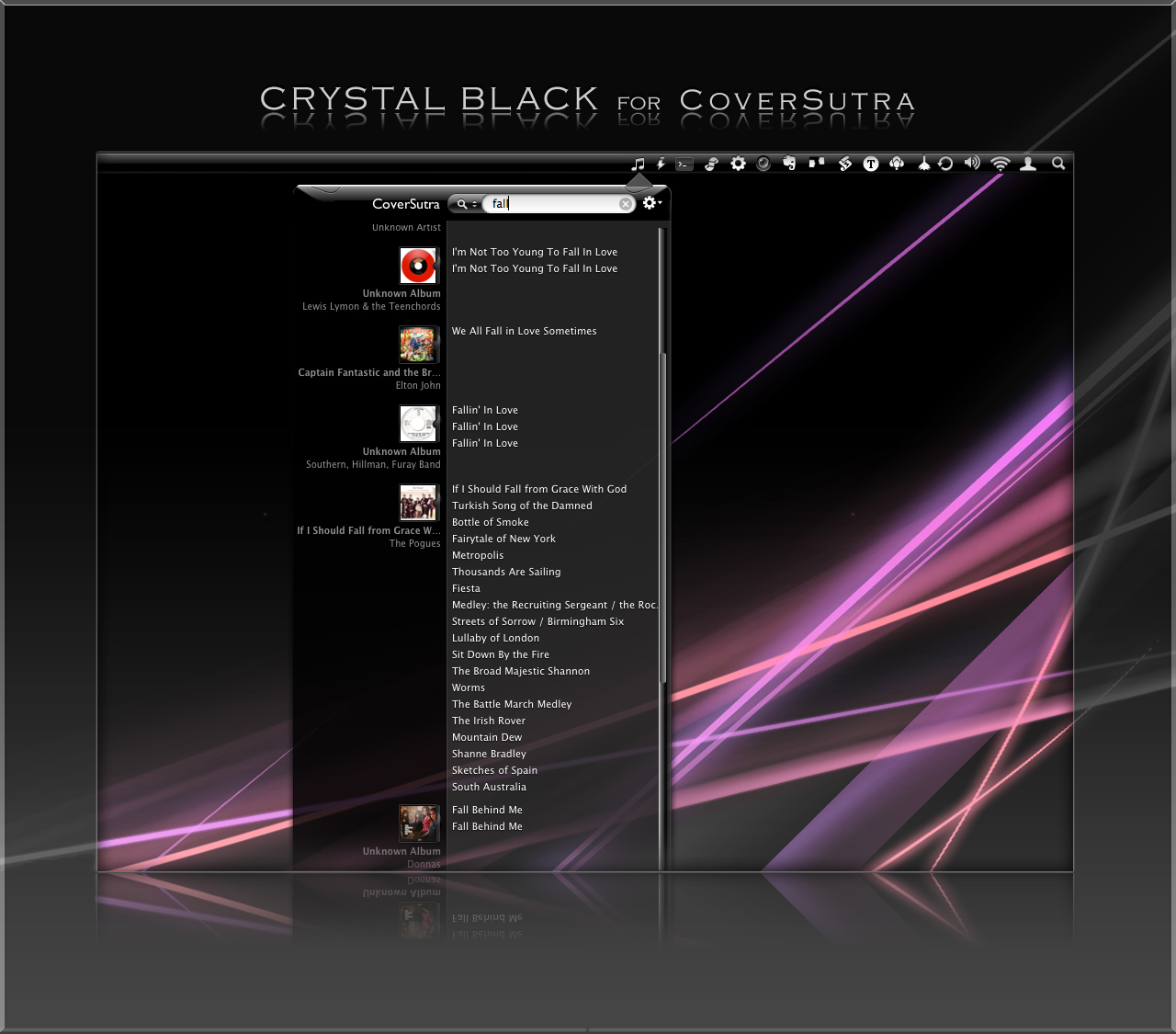Play 'Shanne Bradley' track

(489, 754)
